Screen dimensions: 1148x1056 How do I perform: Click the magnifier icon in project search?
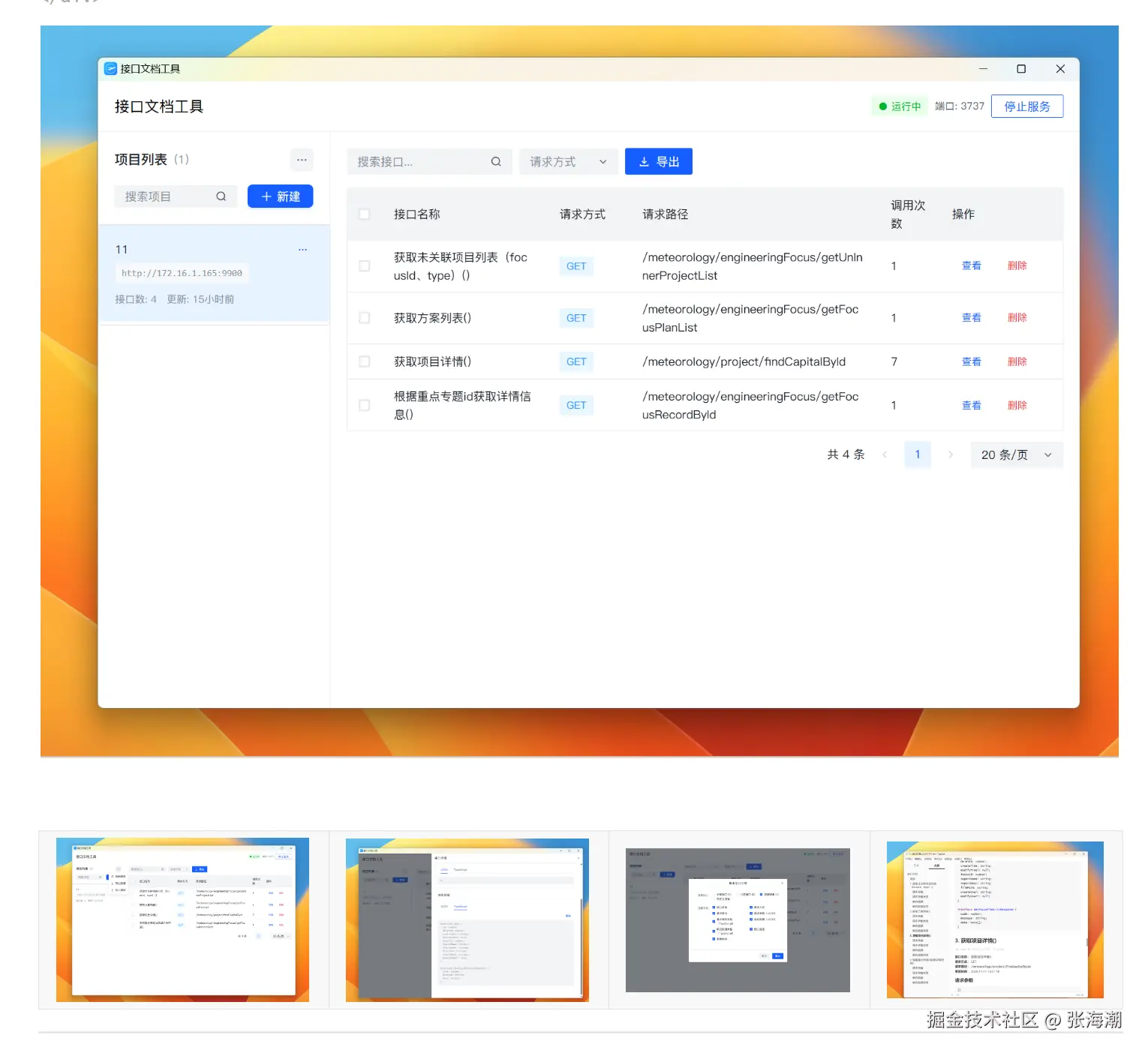coord(221,196)
